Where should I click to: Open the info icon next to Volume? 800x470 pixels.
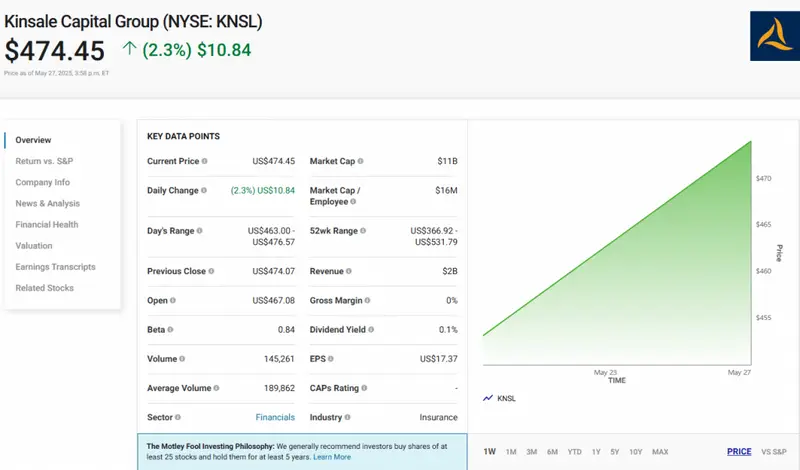pyautogui.click(x=182, y=359)
